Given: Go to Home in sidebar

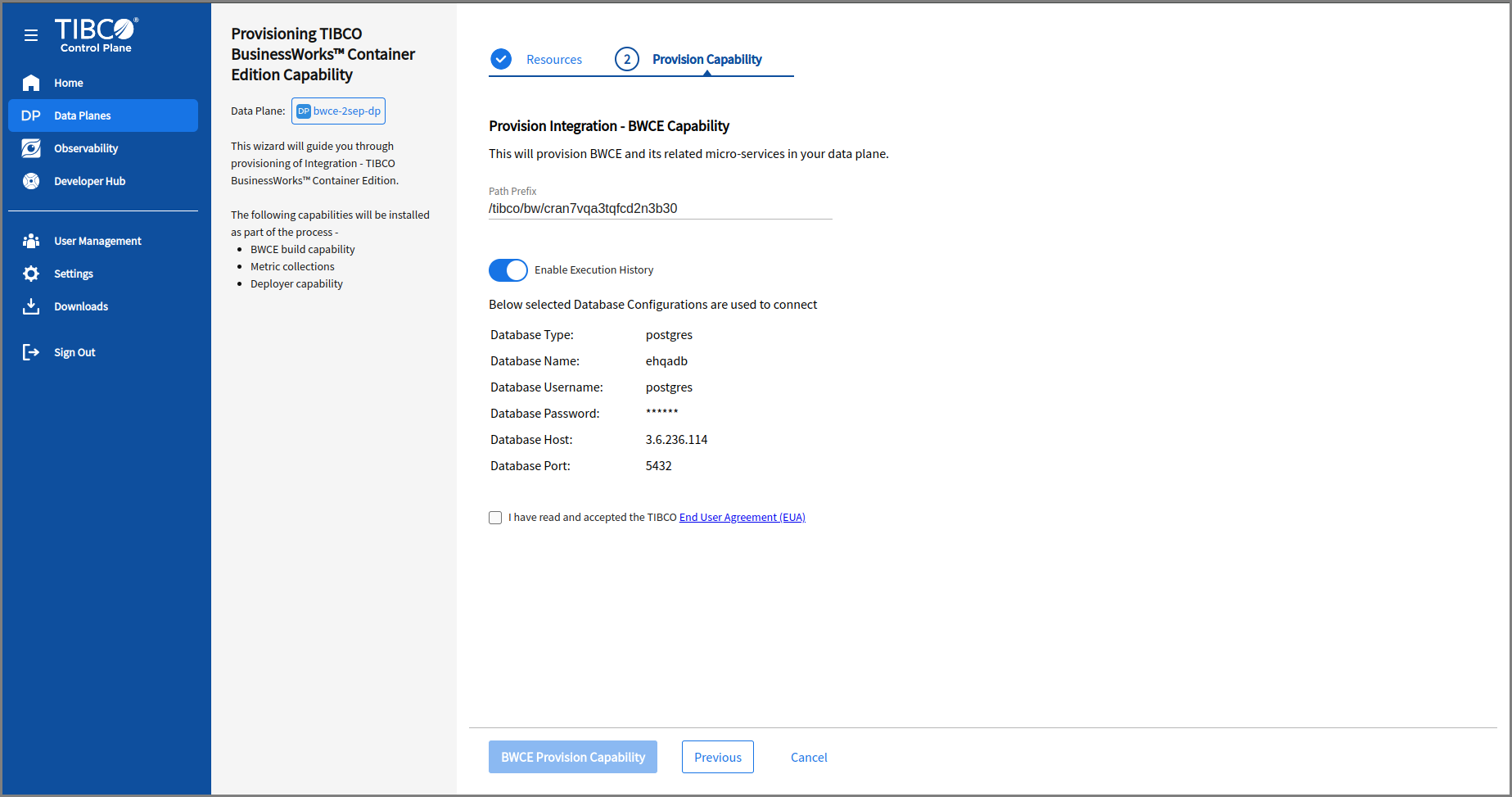Looking at the screenshot, I should (x=103, y=83).
